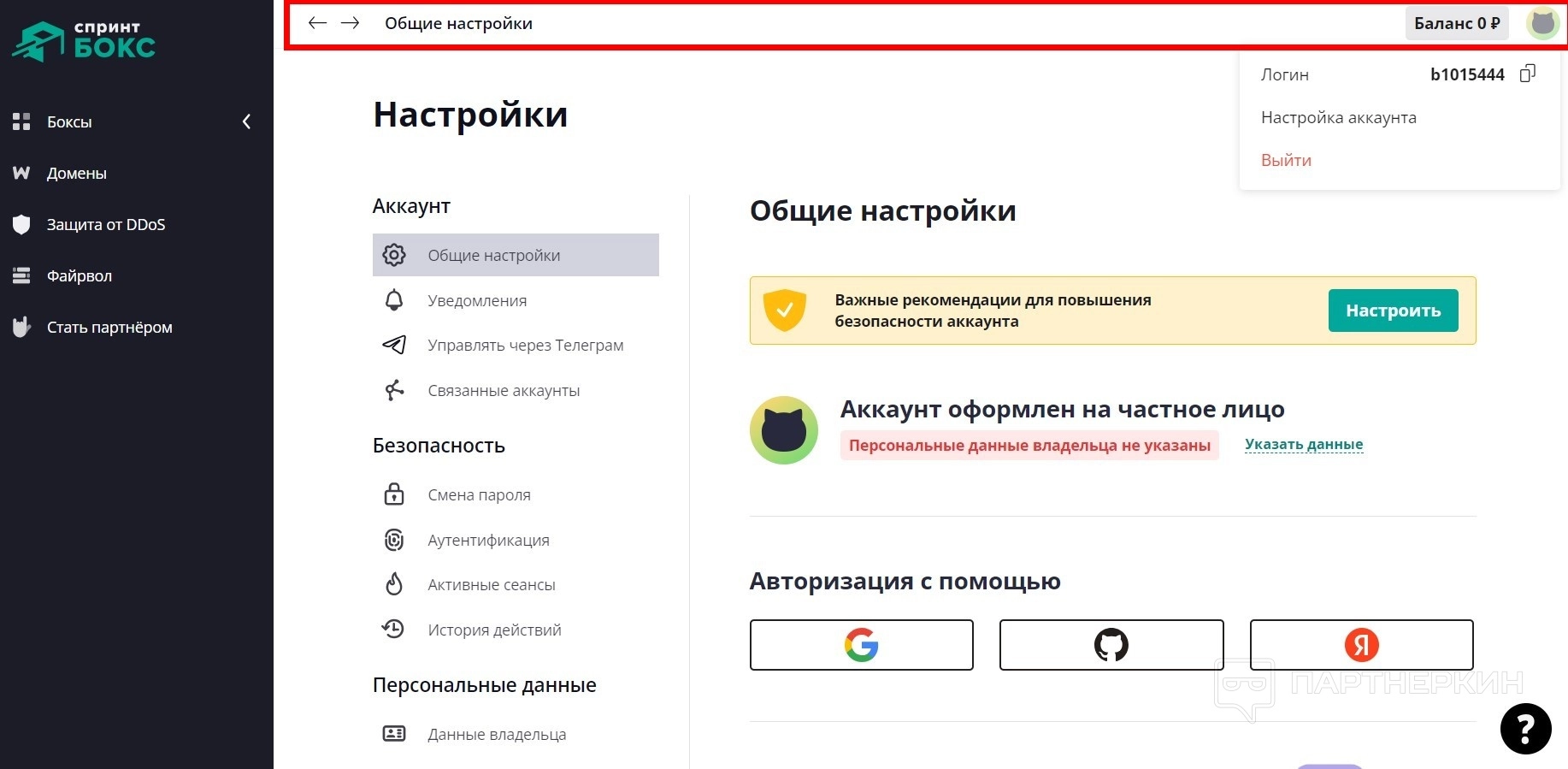
Task: Click the Персональные данные section heading
Action: point(485,685)
